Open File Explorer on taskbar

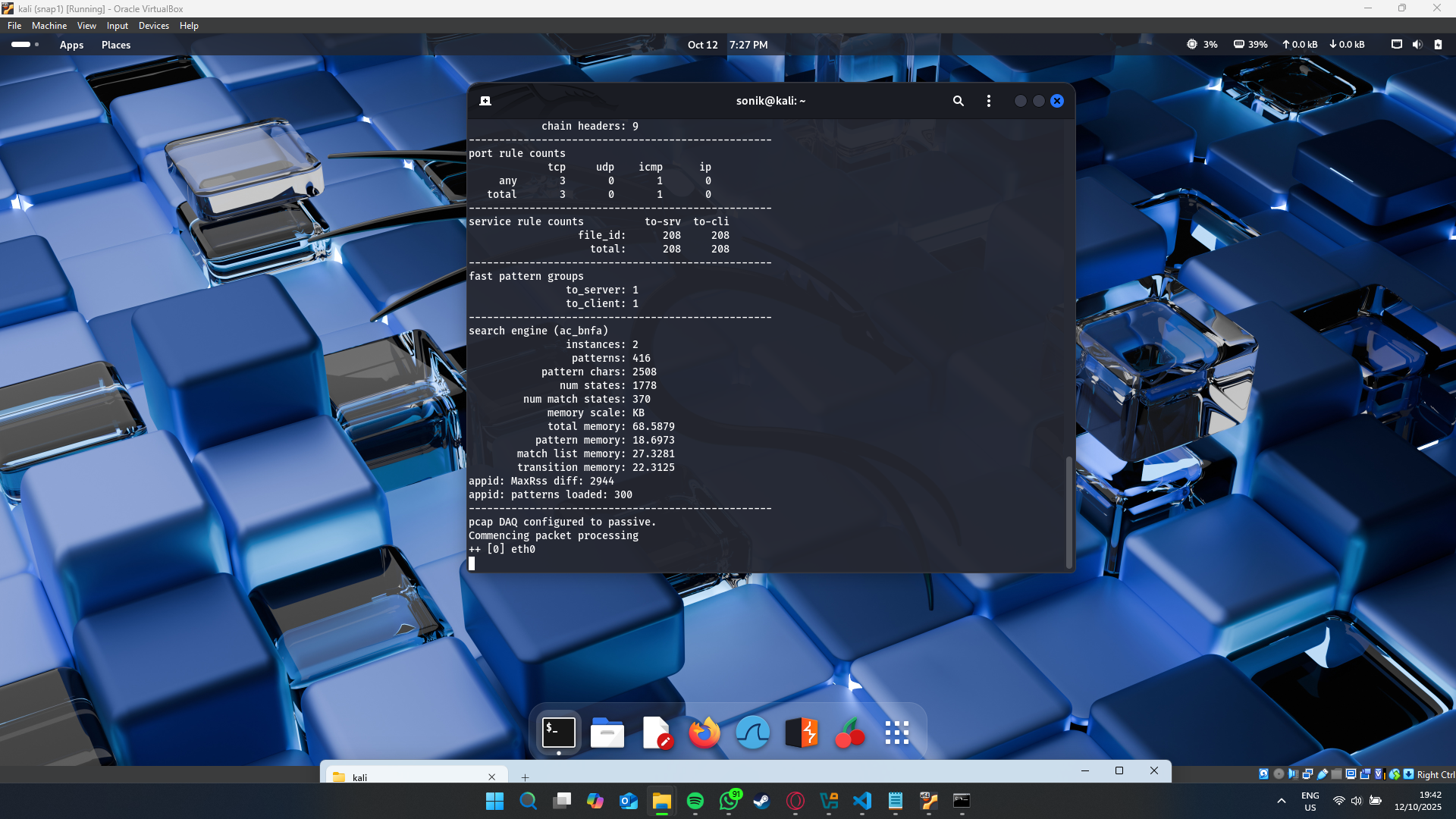click(662, 801)
